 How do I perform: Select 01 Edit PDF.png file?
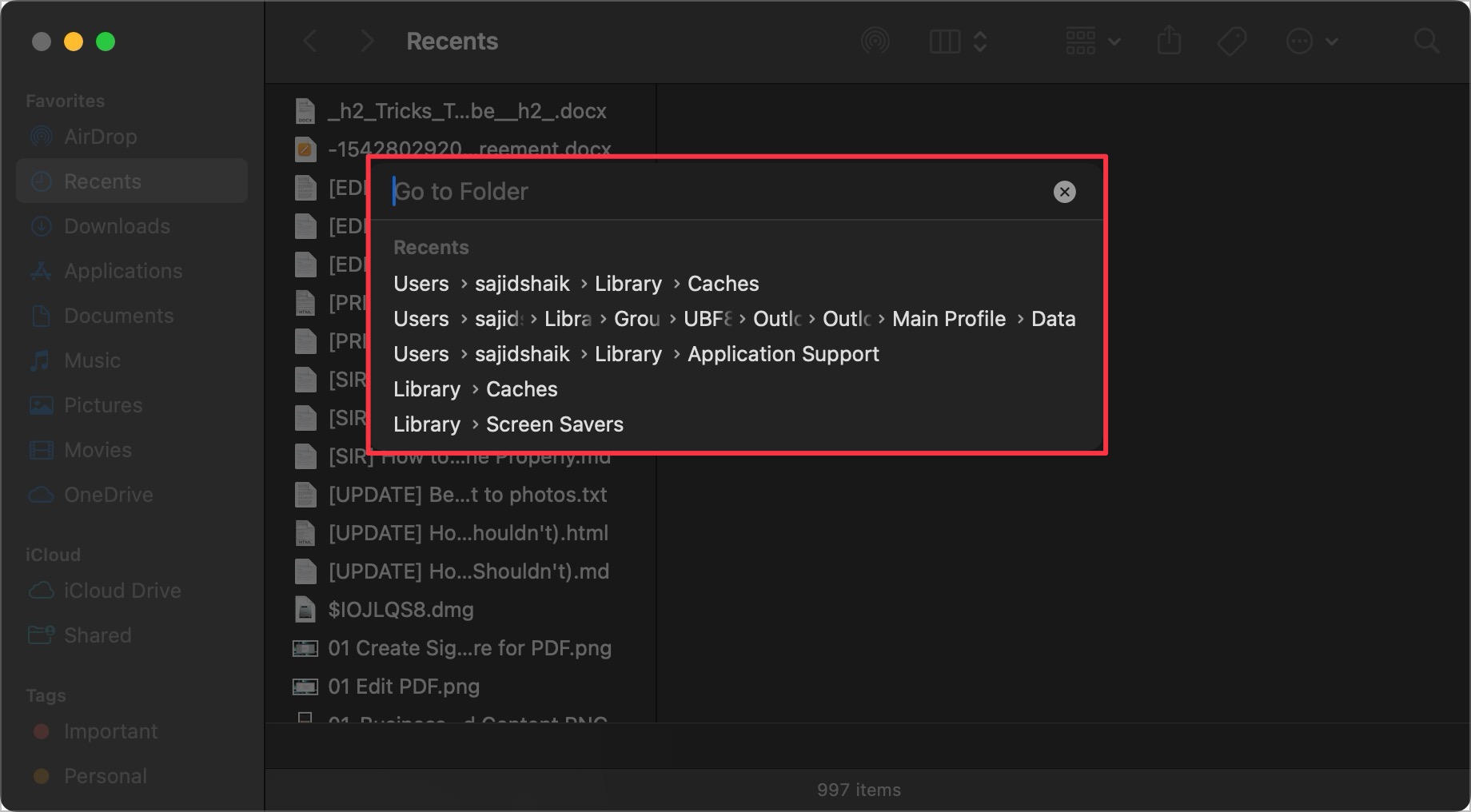tap(403, 687)
